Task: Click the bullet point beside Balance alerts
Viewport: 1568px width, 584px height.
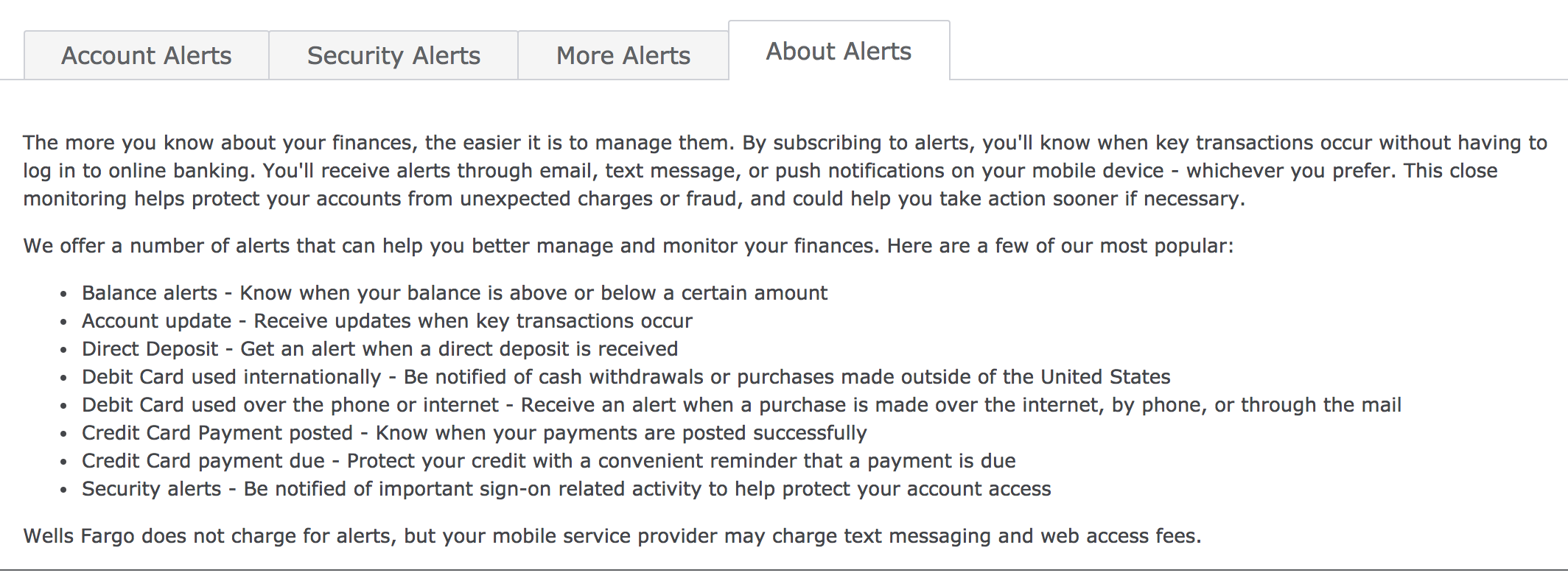Action: point(63,293)
